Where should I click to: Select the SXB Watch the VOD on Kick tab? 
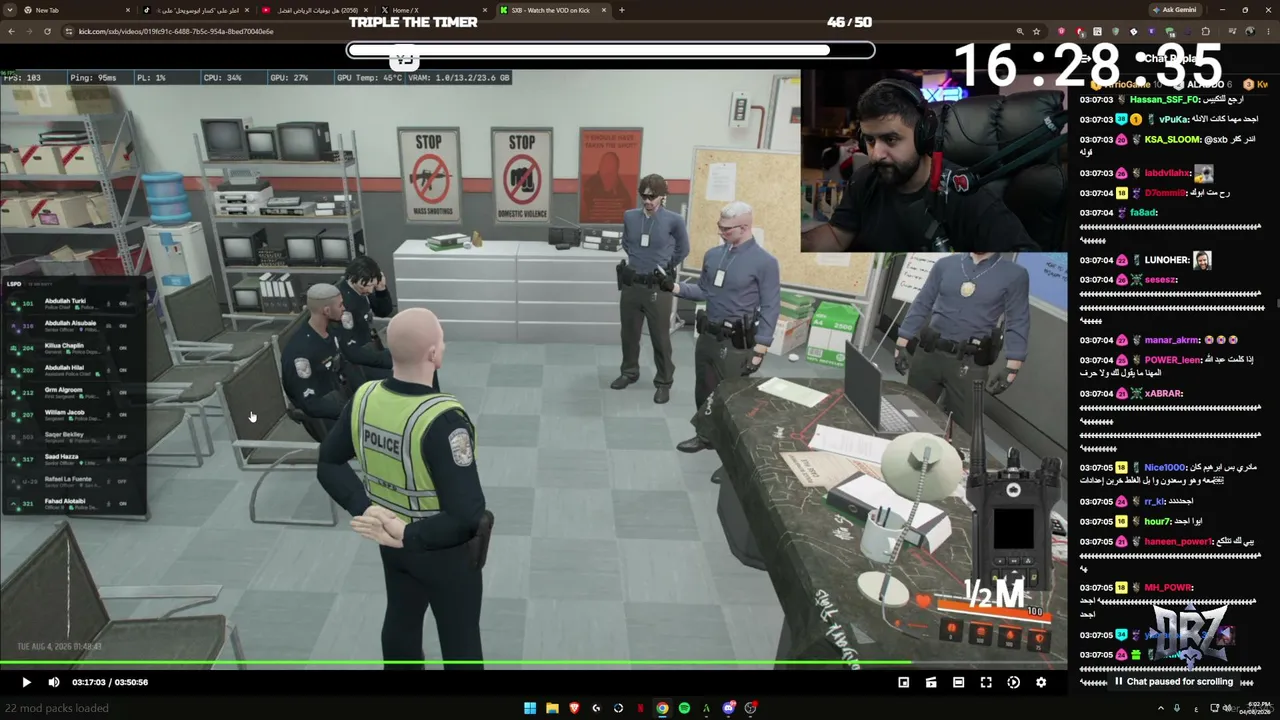(x=552, y=10)
